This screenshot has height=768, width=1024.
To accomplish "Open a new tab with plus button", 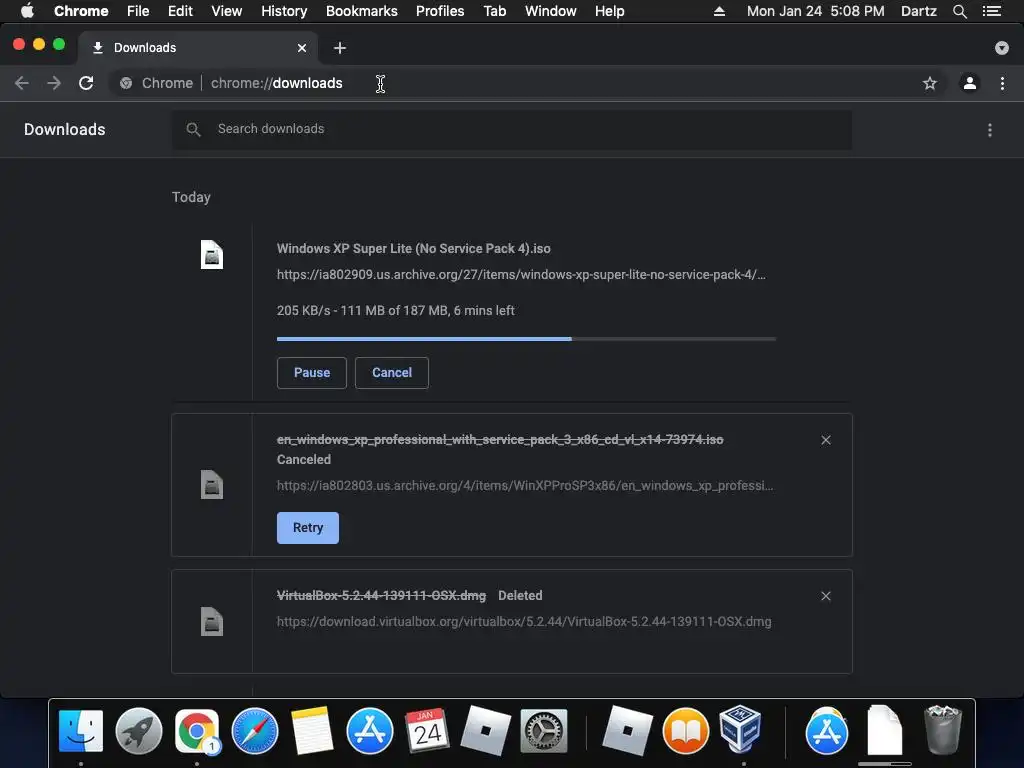I will click(340, 48).
